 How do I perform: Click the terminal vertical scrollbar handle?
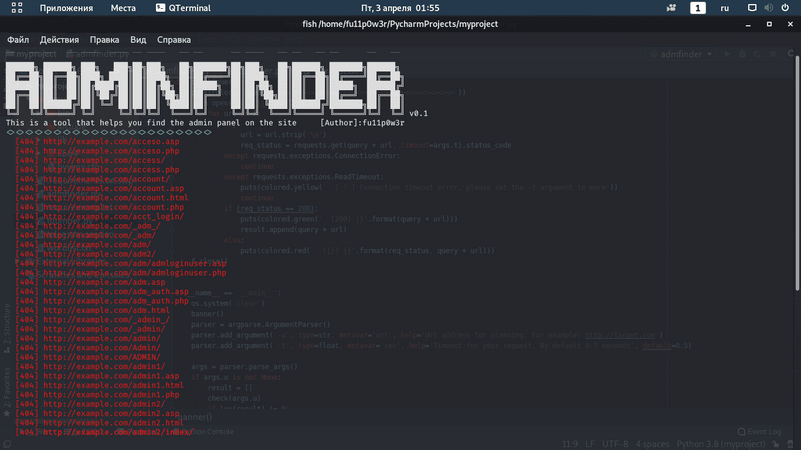[797, 174]
